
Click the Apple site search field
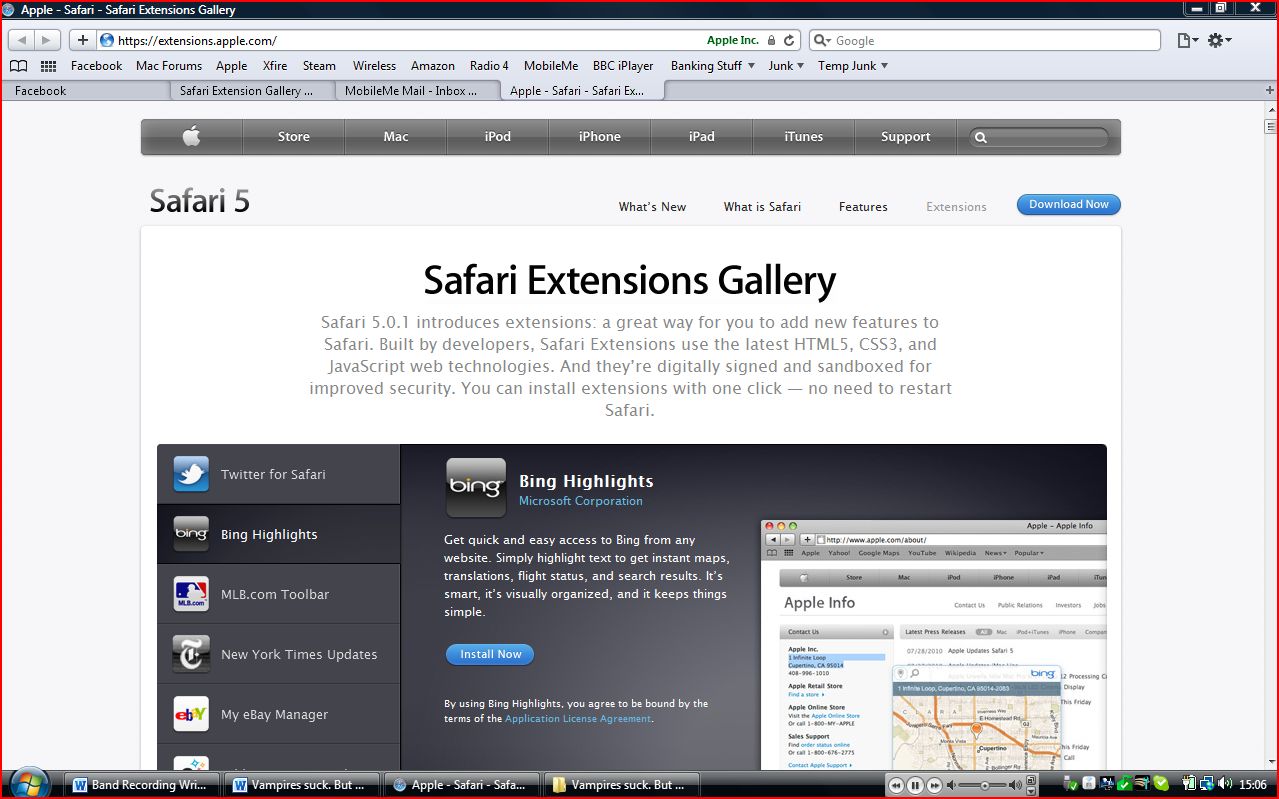point(1039,137)
